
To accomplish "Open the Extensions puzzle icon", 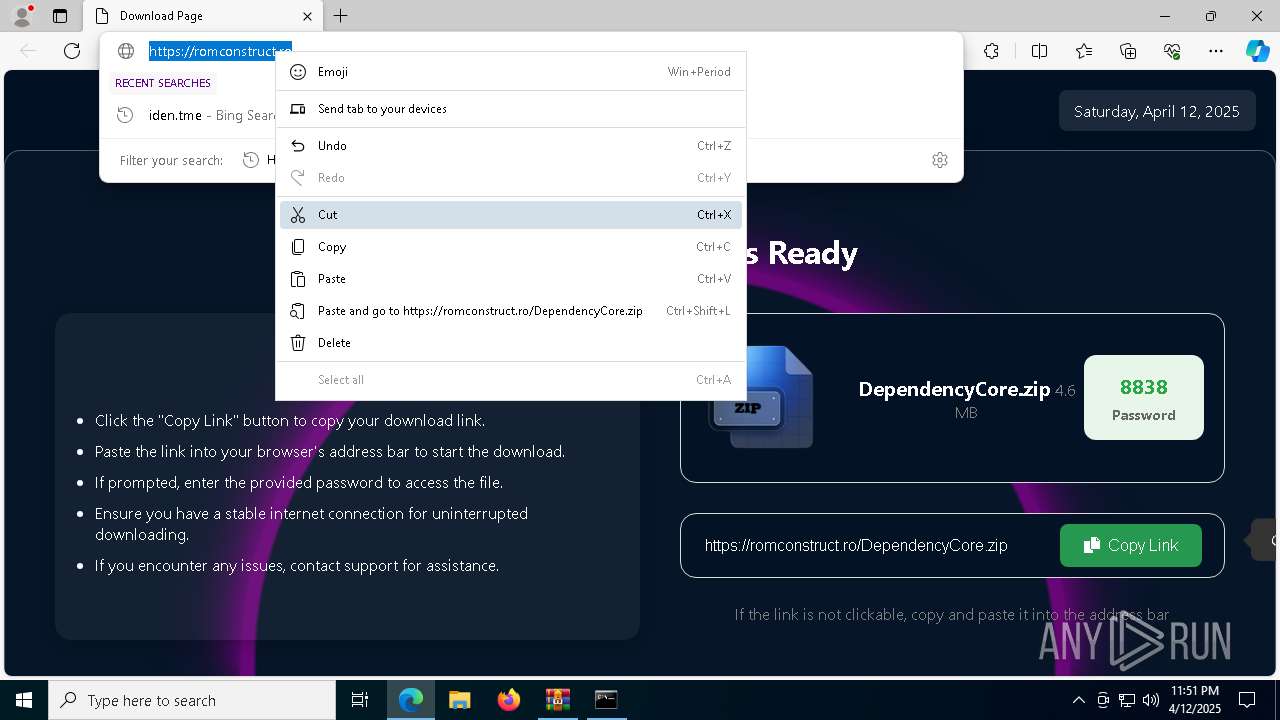I will 991,51.
